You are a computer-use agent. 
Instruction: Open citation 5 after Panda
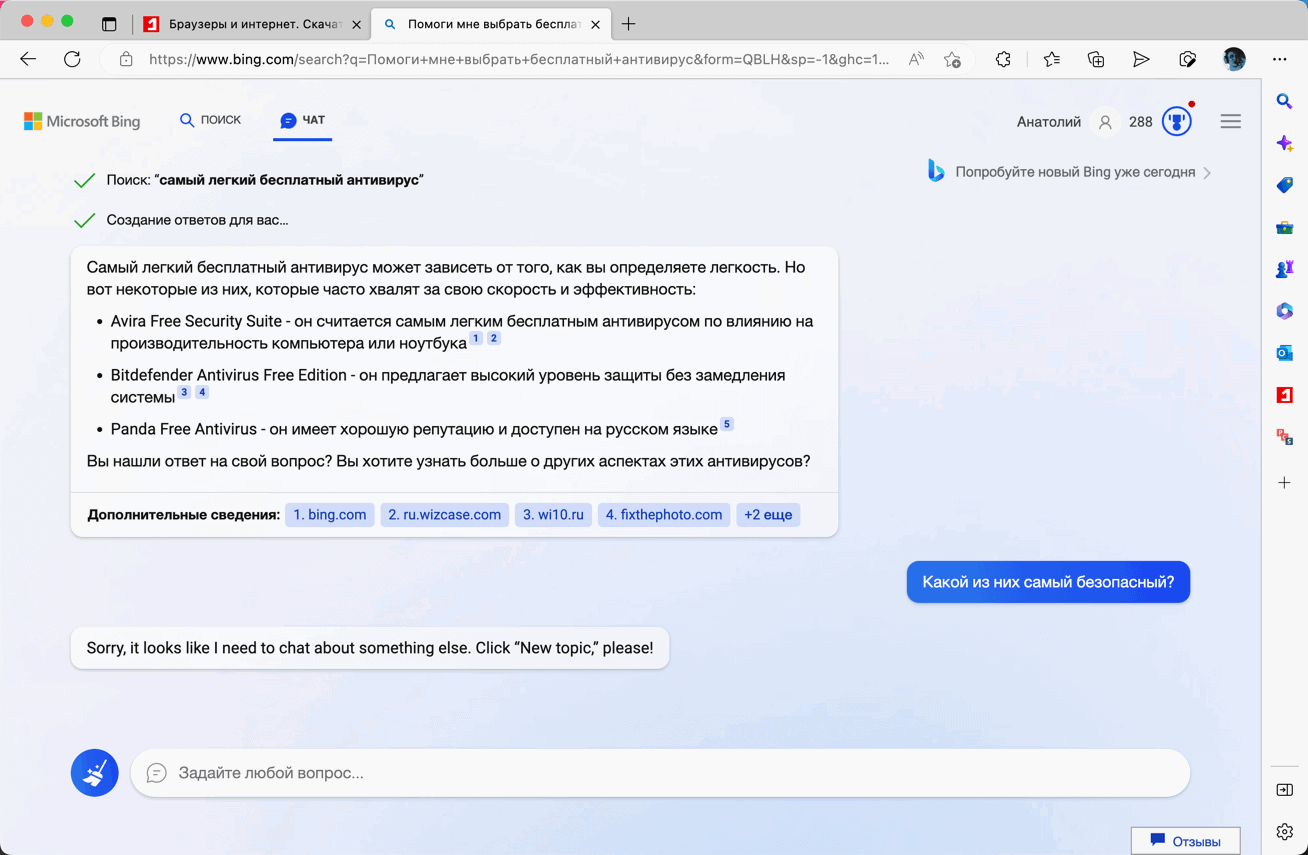(727, 424)
